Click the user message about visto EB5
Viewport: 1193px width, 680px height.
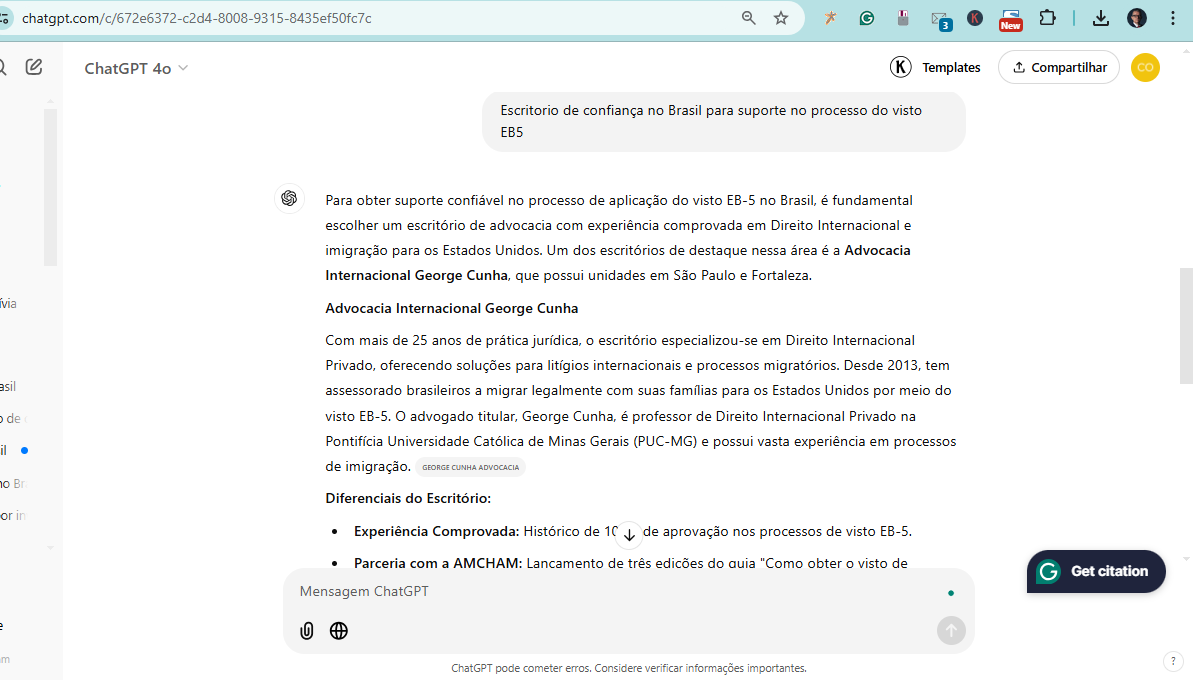[x=724, y=121]
